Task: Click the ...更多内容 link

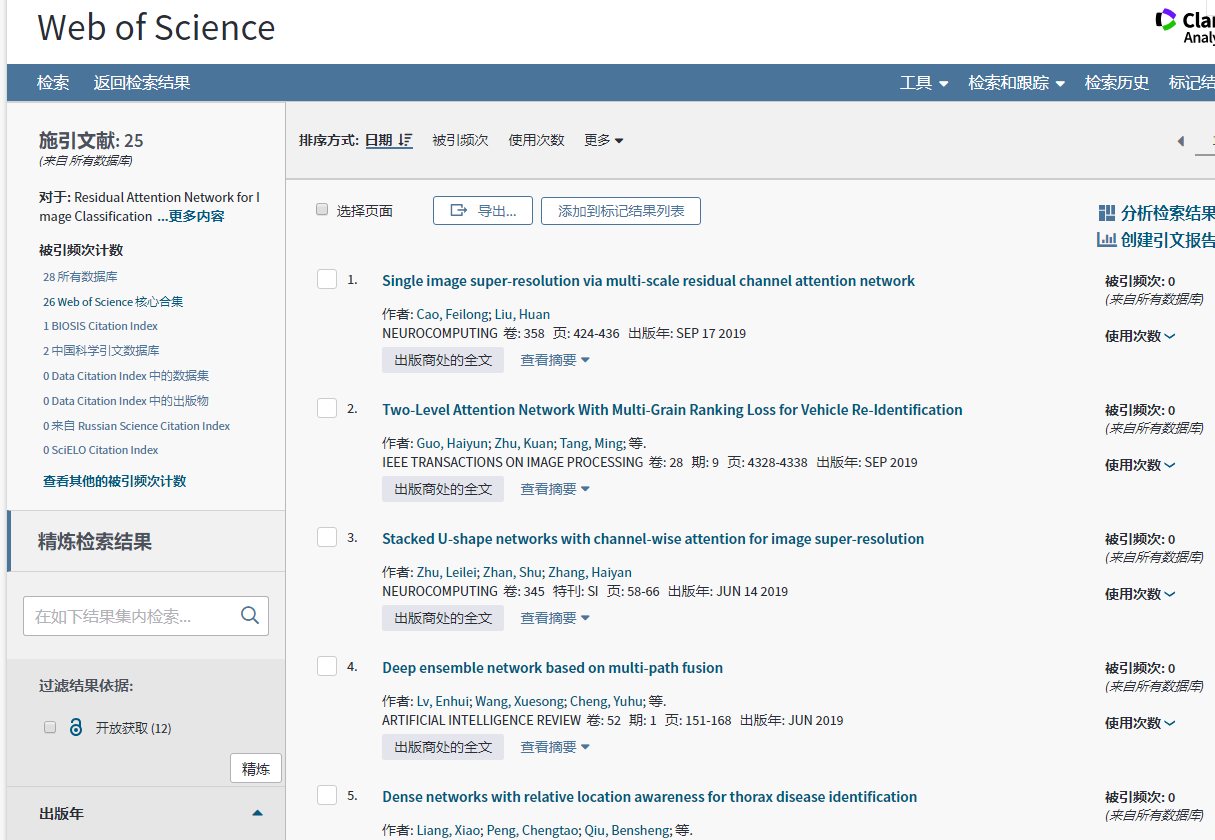Action: (191, 216)
